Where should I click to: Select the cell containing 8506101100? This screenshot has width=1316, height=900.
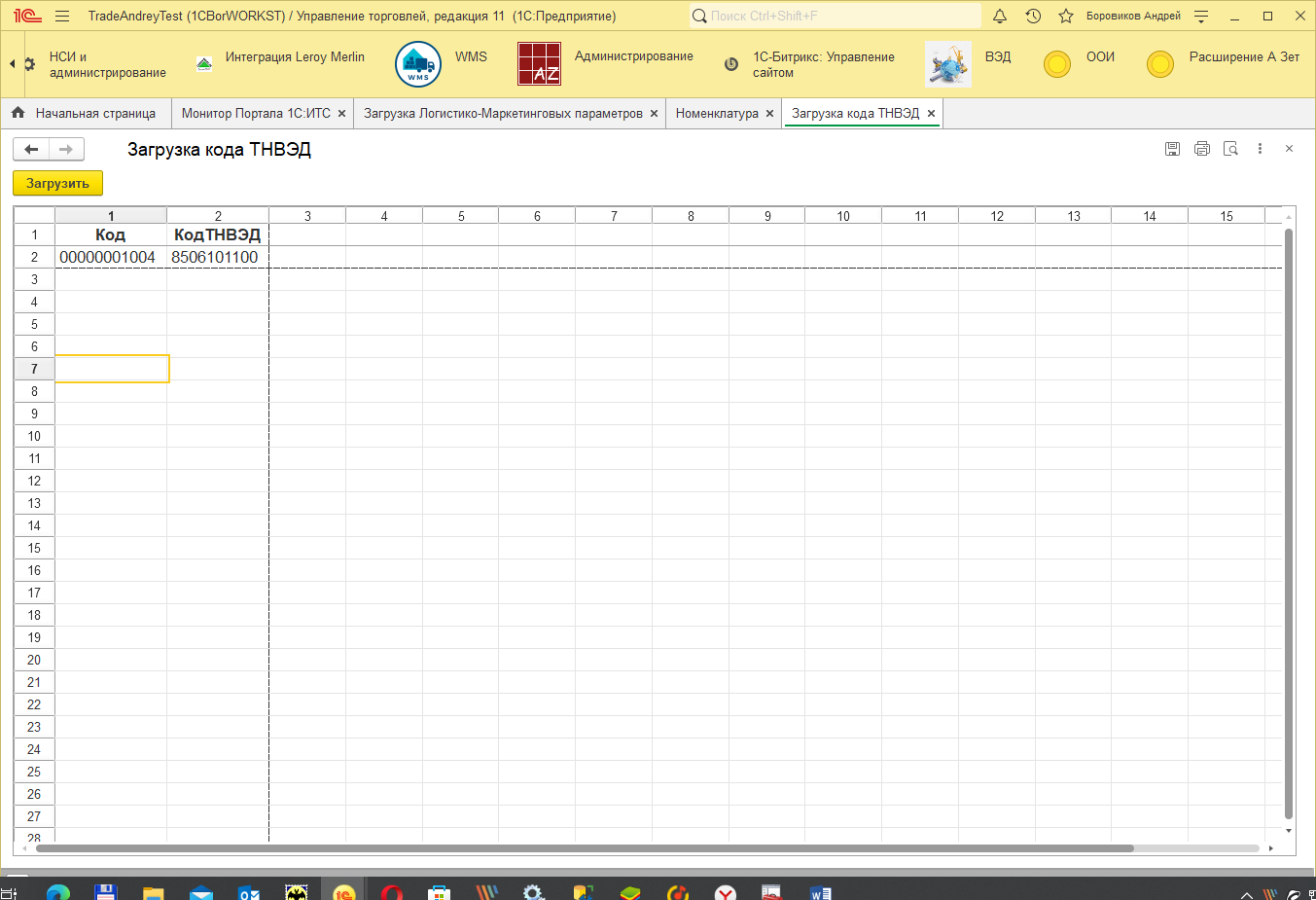tap(215, 257)
